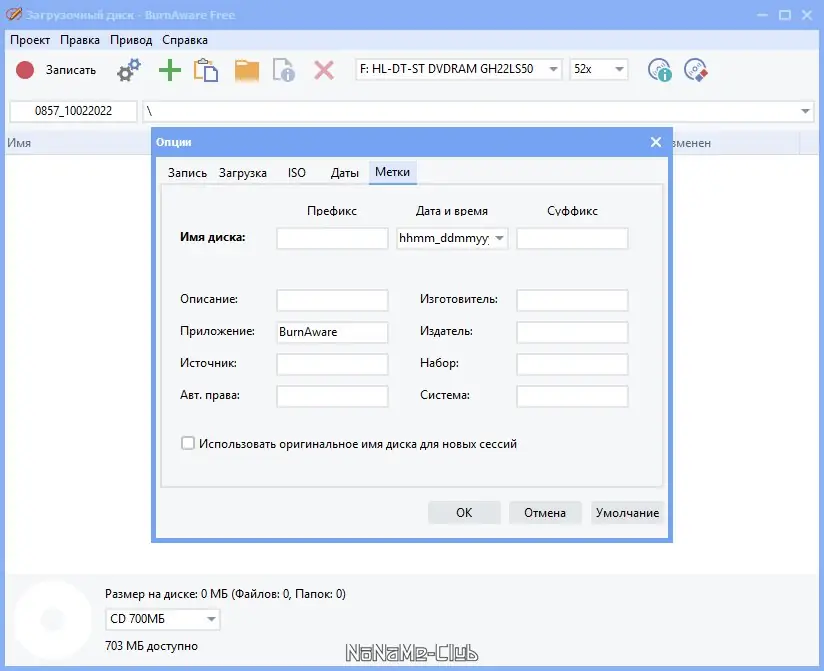Switch to the Загрузка tab
Screen dimensions: 824x671
(243, 173)
